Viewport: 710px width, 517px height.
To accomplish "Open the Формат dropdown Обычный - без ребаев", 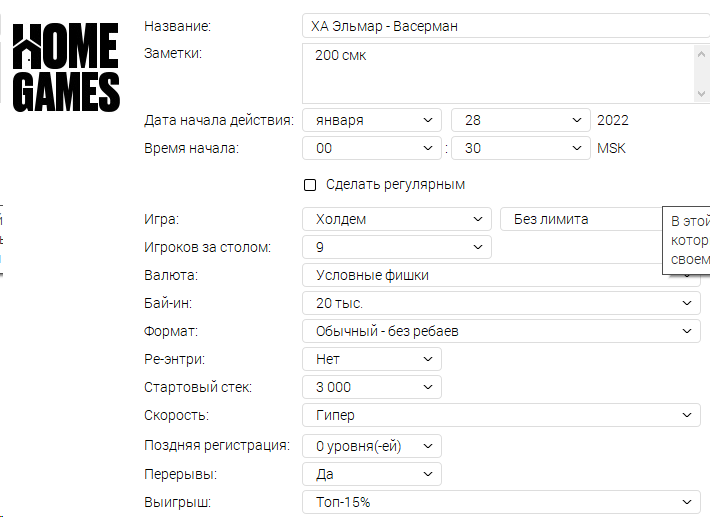I will click(x=501, y=331).
